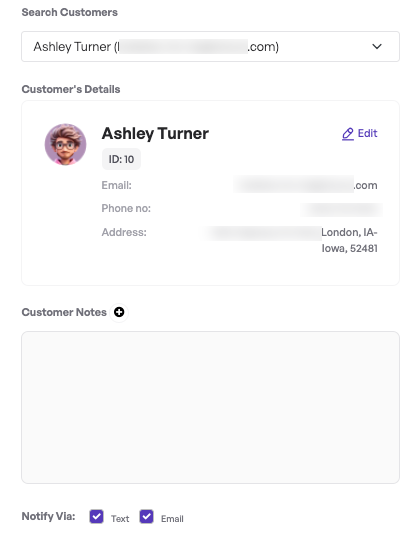Toggle the Email notification checkbox
Viewport: 415px width, 542px height.
[147, 517]
